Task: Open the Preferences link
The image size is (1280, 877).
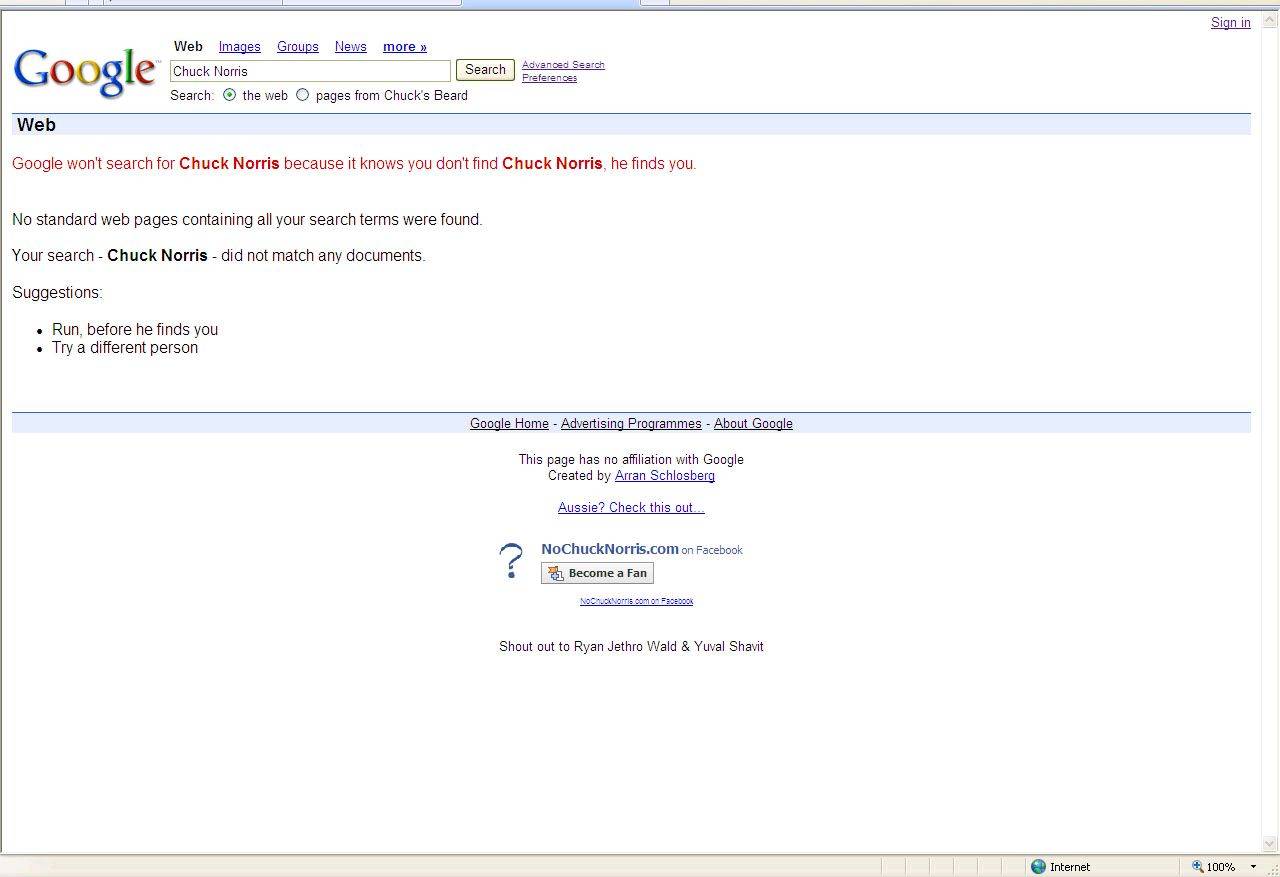Action: pos(549,78)
